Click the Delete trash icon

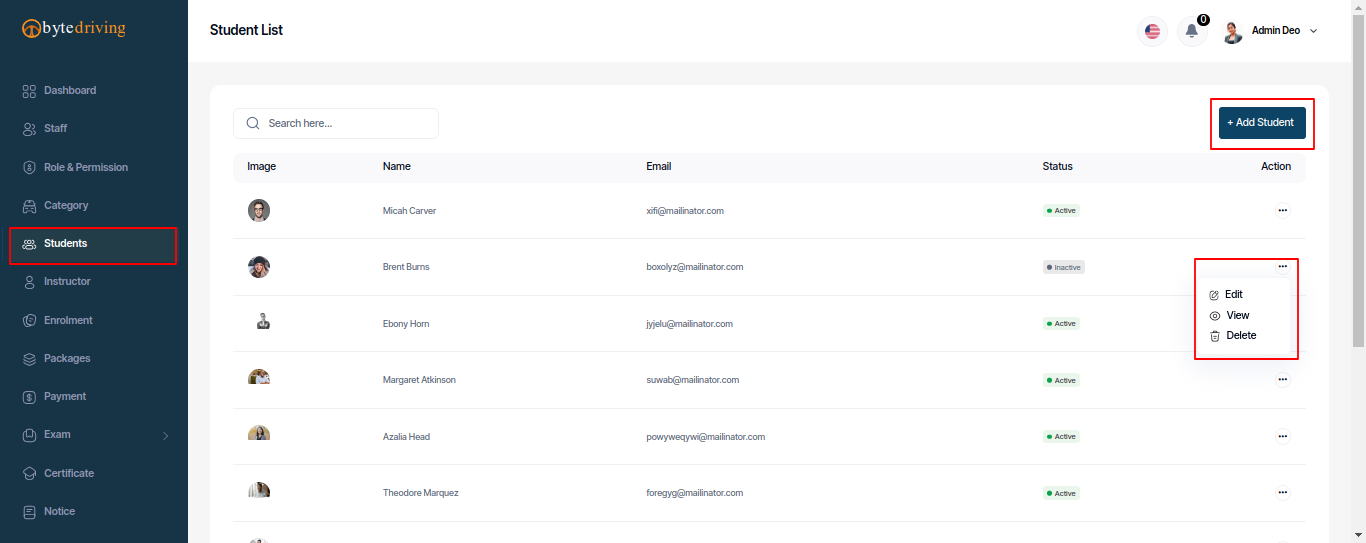pyautogui.click(x=1215, y=336)
